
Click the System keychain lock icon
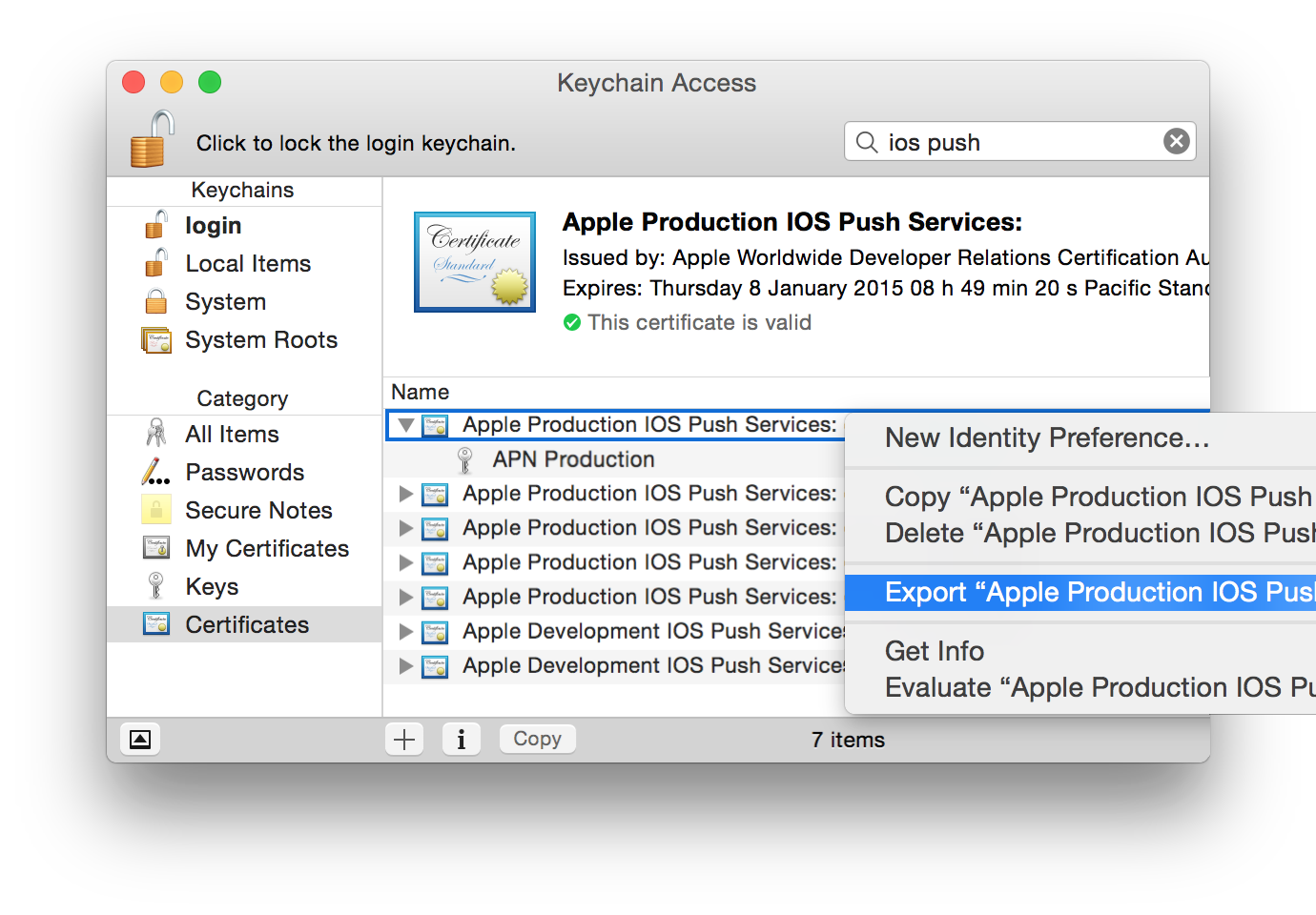[x=156, y=302]
